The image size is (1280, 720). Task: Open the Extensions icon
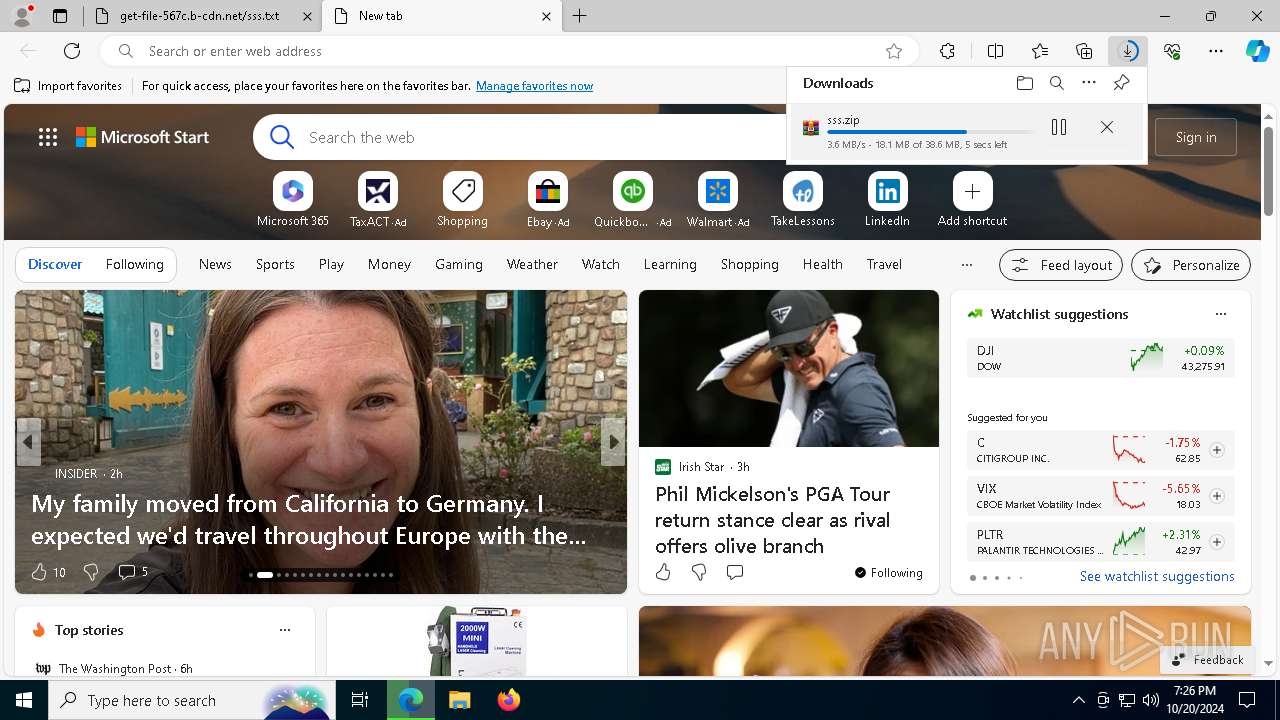(948, 51)
